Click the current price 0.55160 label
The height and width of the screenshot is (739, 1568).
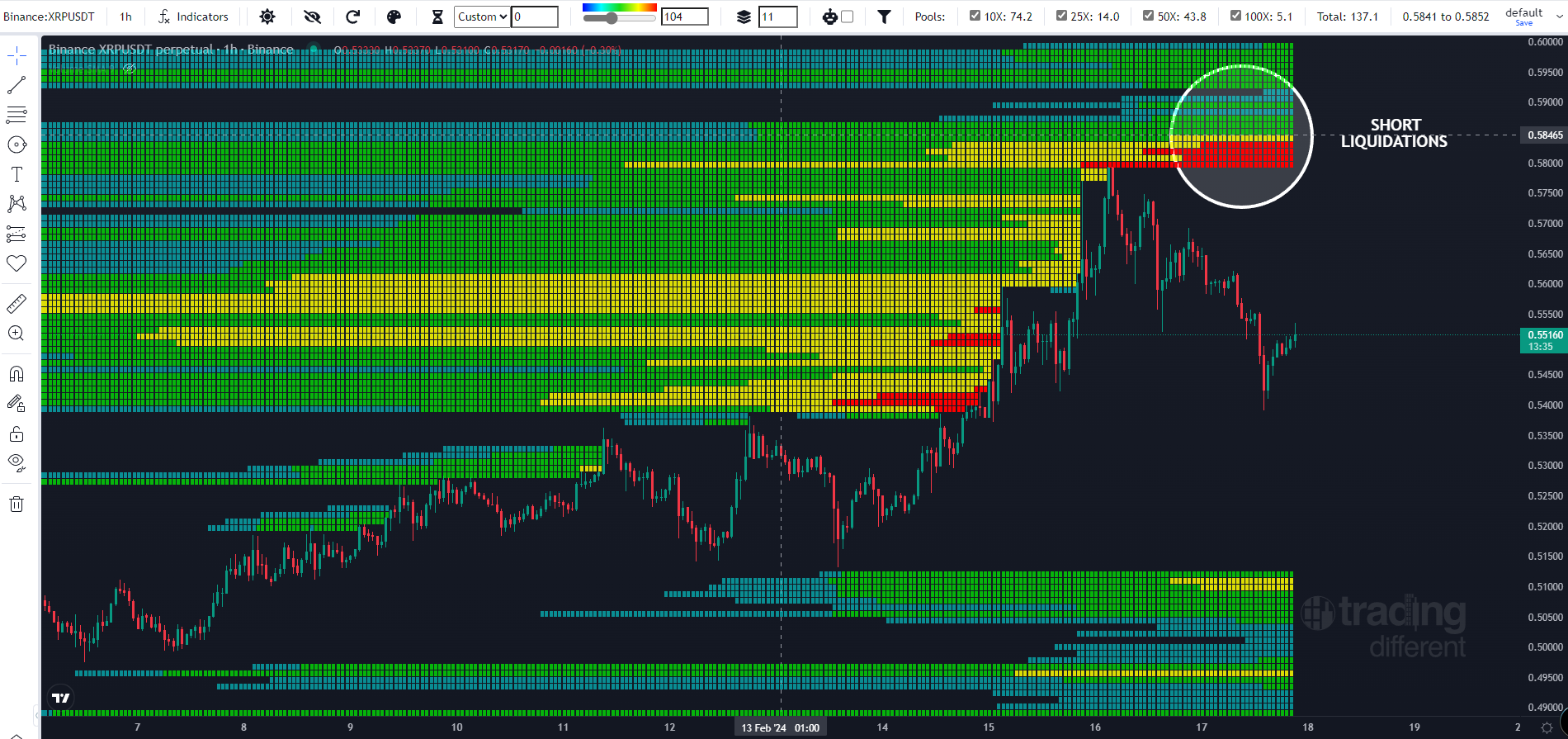pos(1543,340)
